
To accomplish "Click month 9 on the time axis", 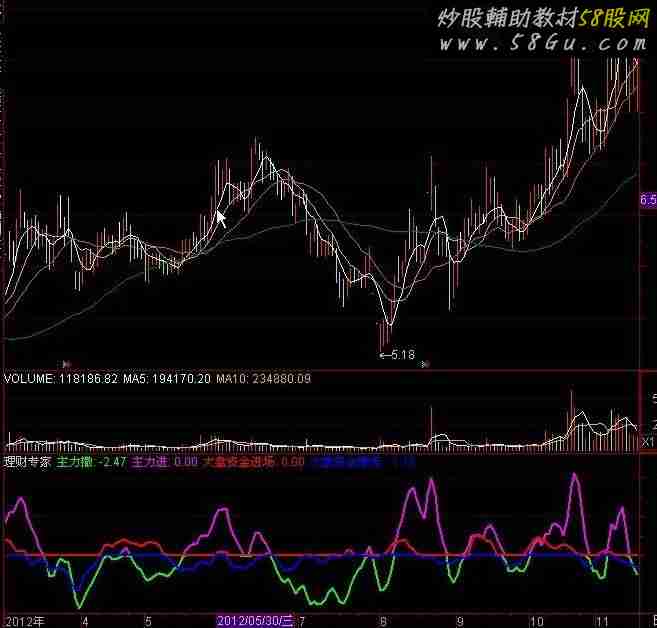I will [x=461, y=620].
